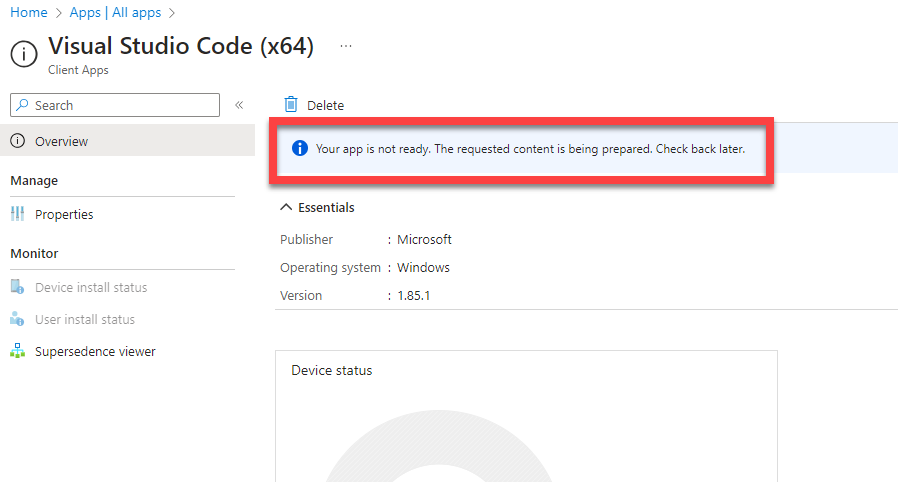Screen dimensions: 898x482
Task: Open Supersedence viewer under Monitor
Action: [95, 351]
